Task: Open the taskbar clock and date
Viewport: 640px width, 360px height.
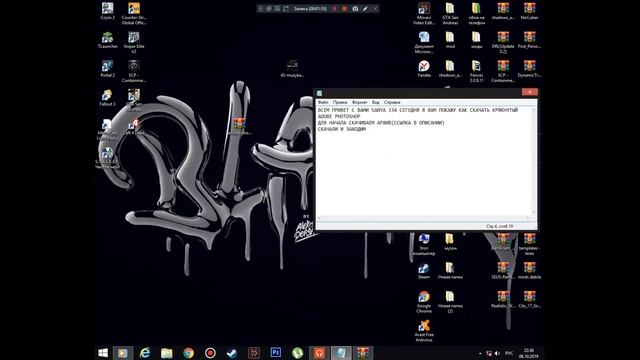Action: click(x=529, y=353)
